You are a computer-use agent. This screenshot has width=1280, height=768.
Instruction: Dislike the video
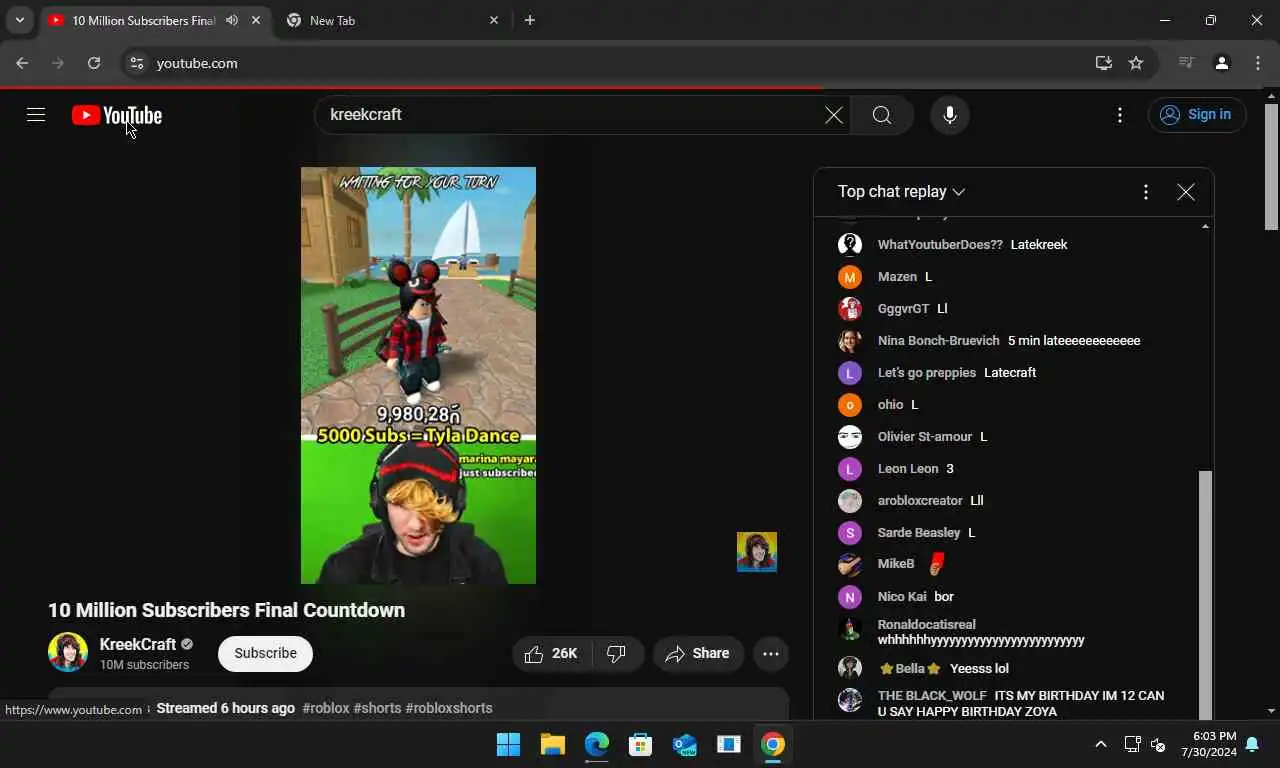(617, 654)
